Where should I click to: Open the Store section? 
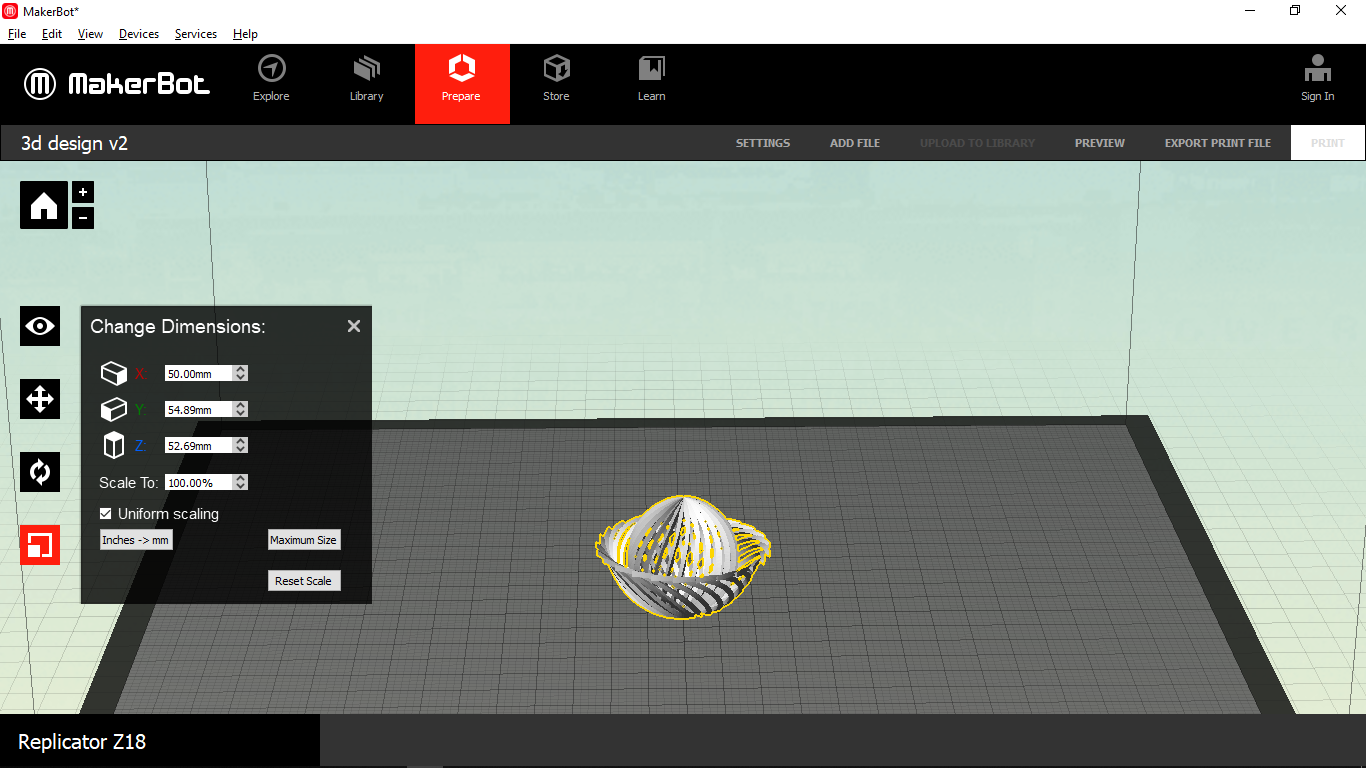(556, 79)
